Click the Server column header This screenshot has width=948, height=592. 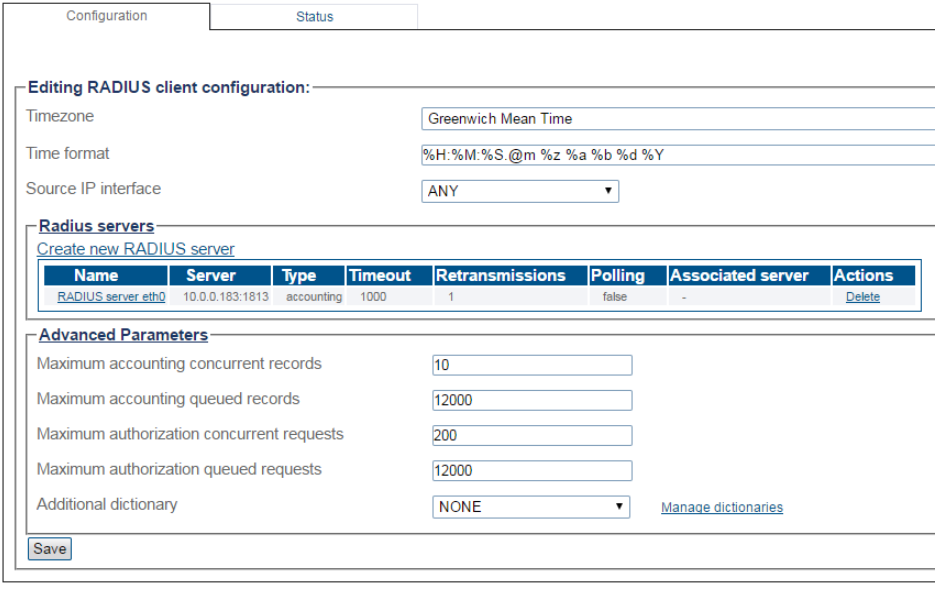(211, 276)
